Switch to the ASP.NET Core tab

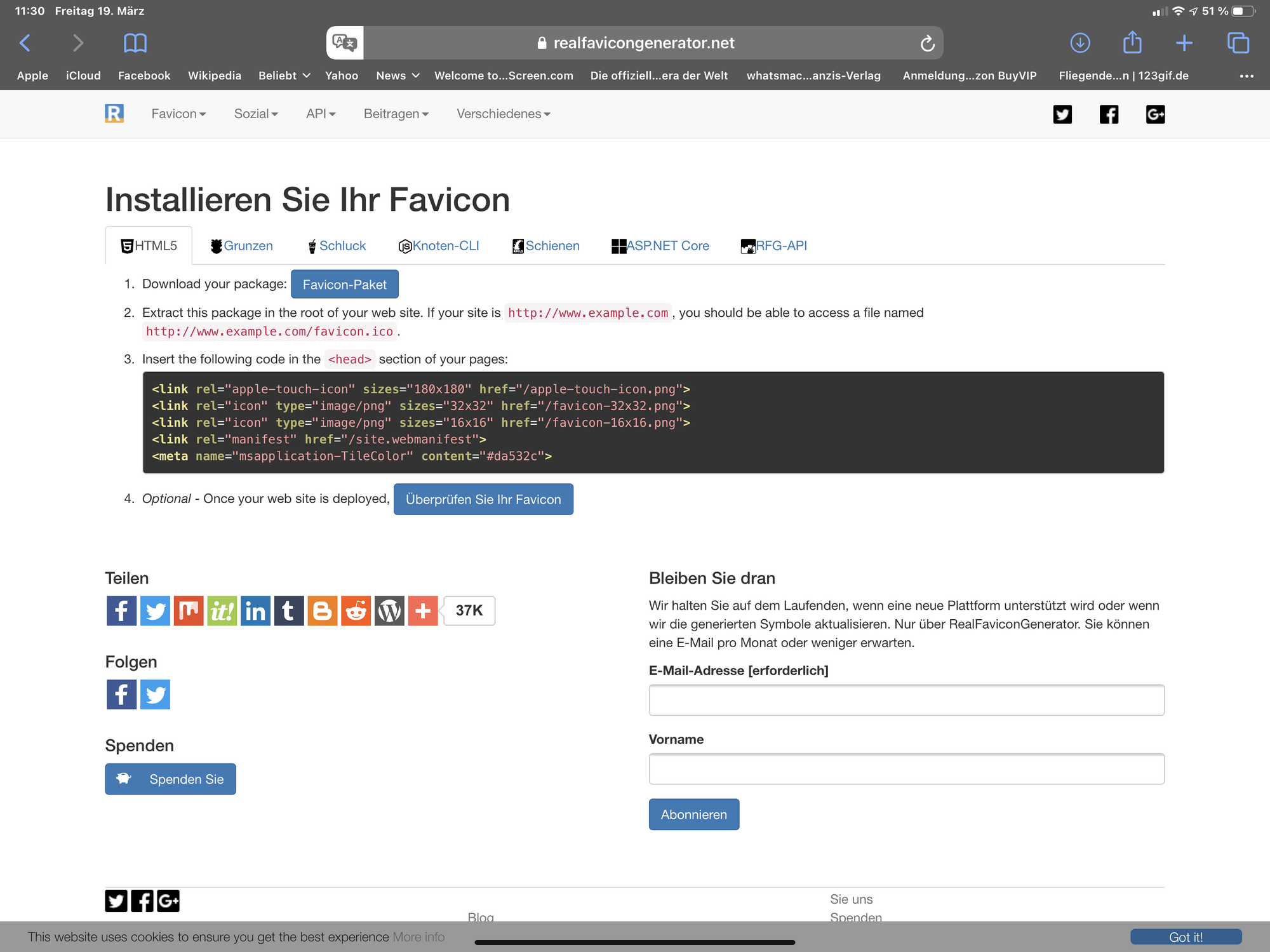(x=660, y=246)
